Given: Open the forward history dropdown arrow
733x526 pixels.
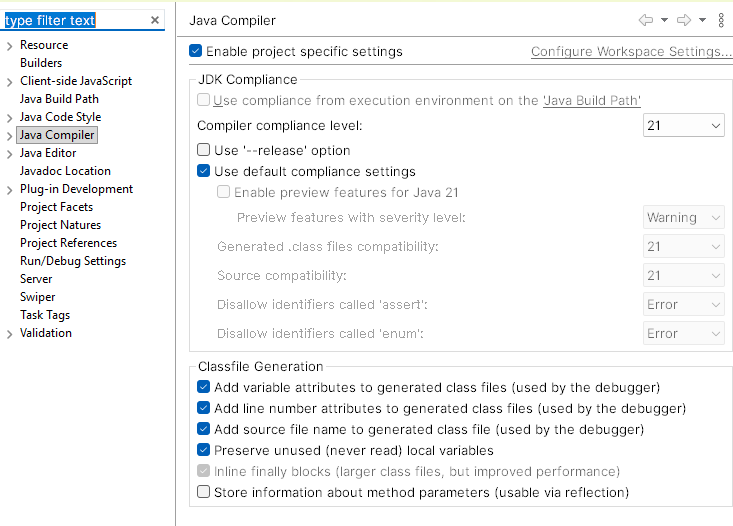Looking at the screenshot, I should click(x=702, y=20).
